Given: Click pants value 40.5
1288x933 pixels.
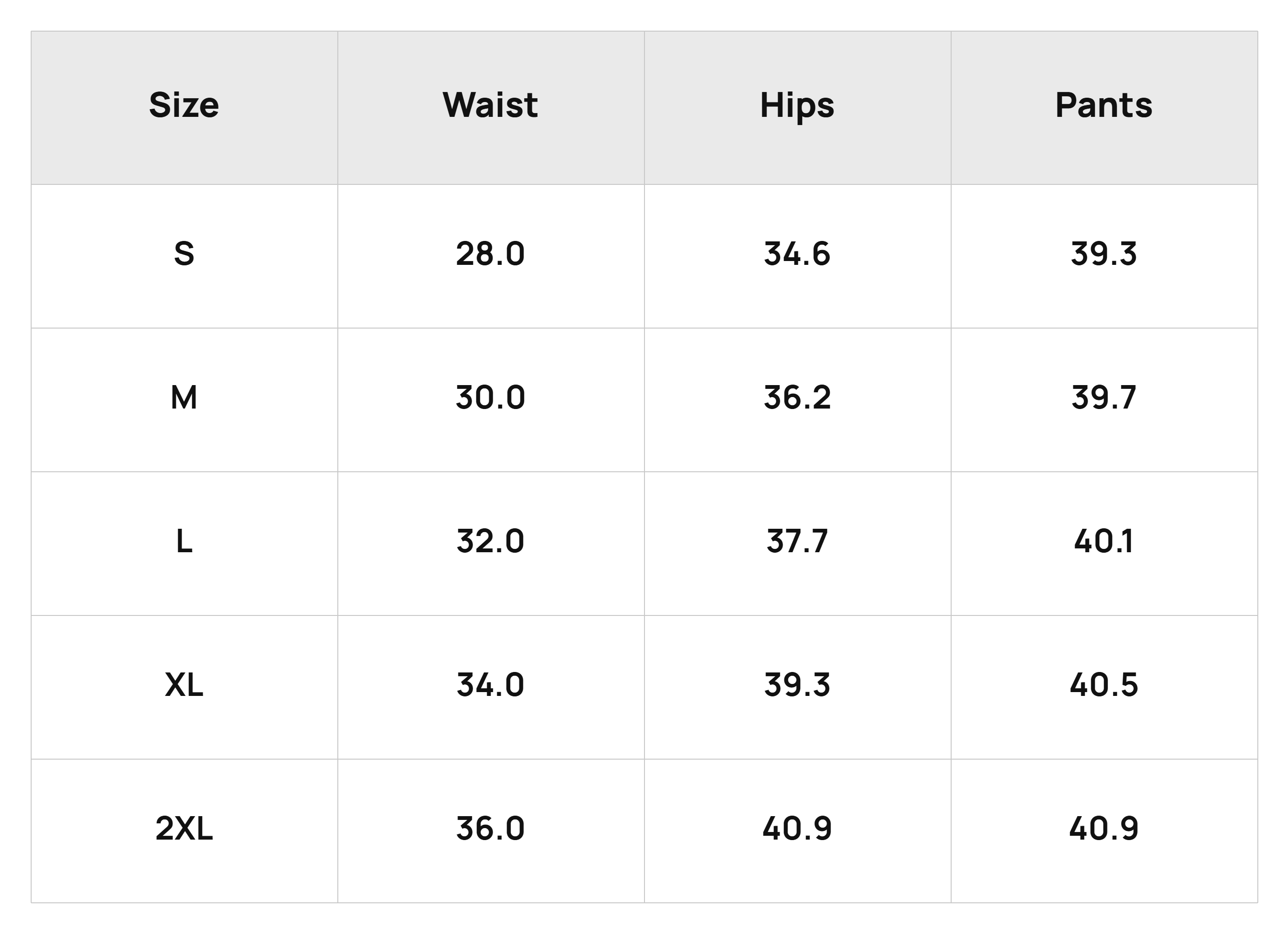Looking at the screenshot, I should click(1104, 684).
